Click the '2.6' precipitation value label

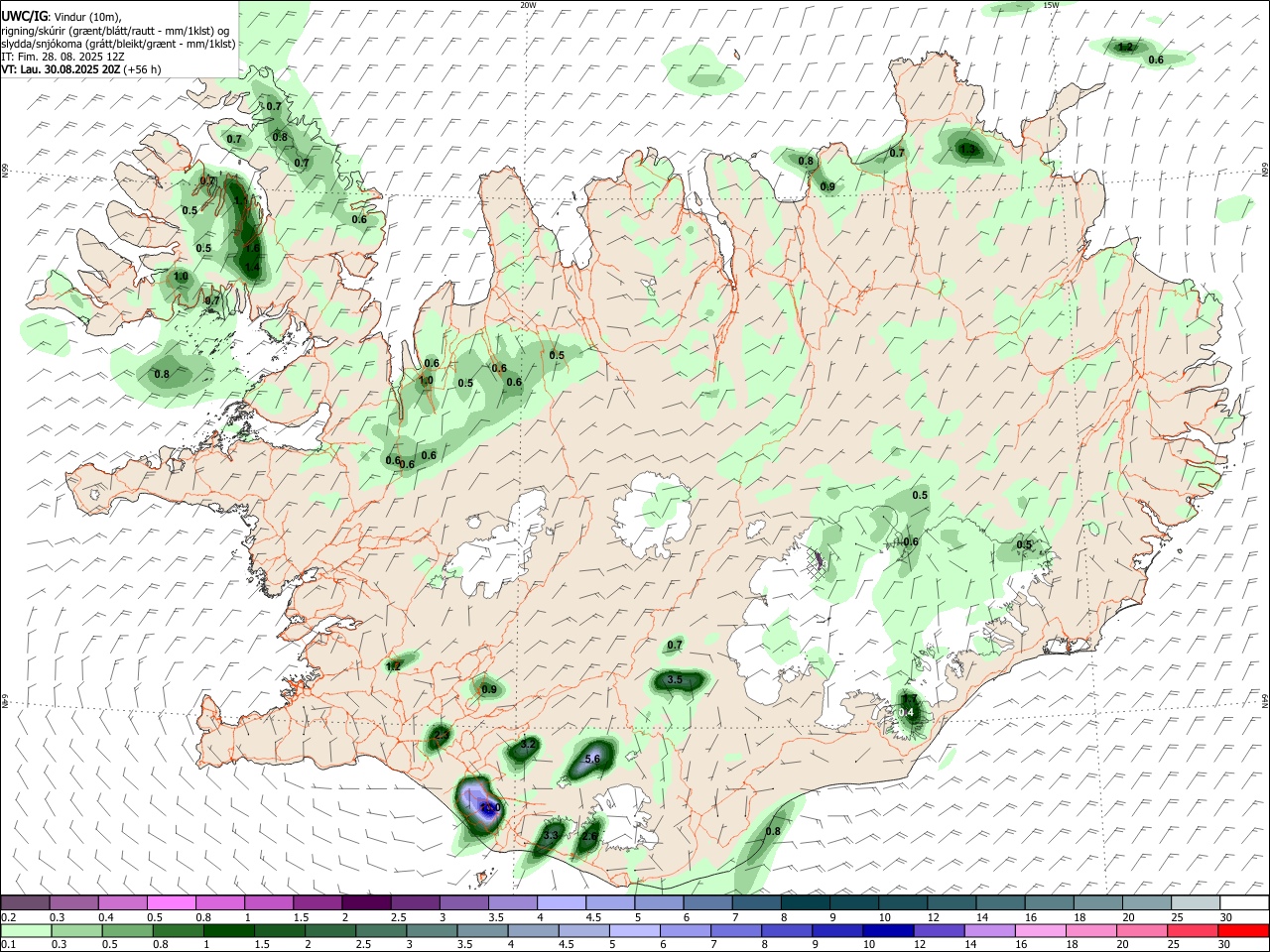click(x=589, y=837)
